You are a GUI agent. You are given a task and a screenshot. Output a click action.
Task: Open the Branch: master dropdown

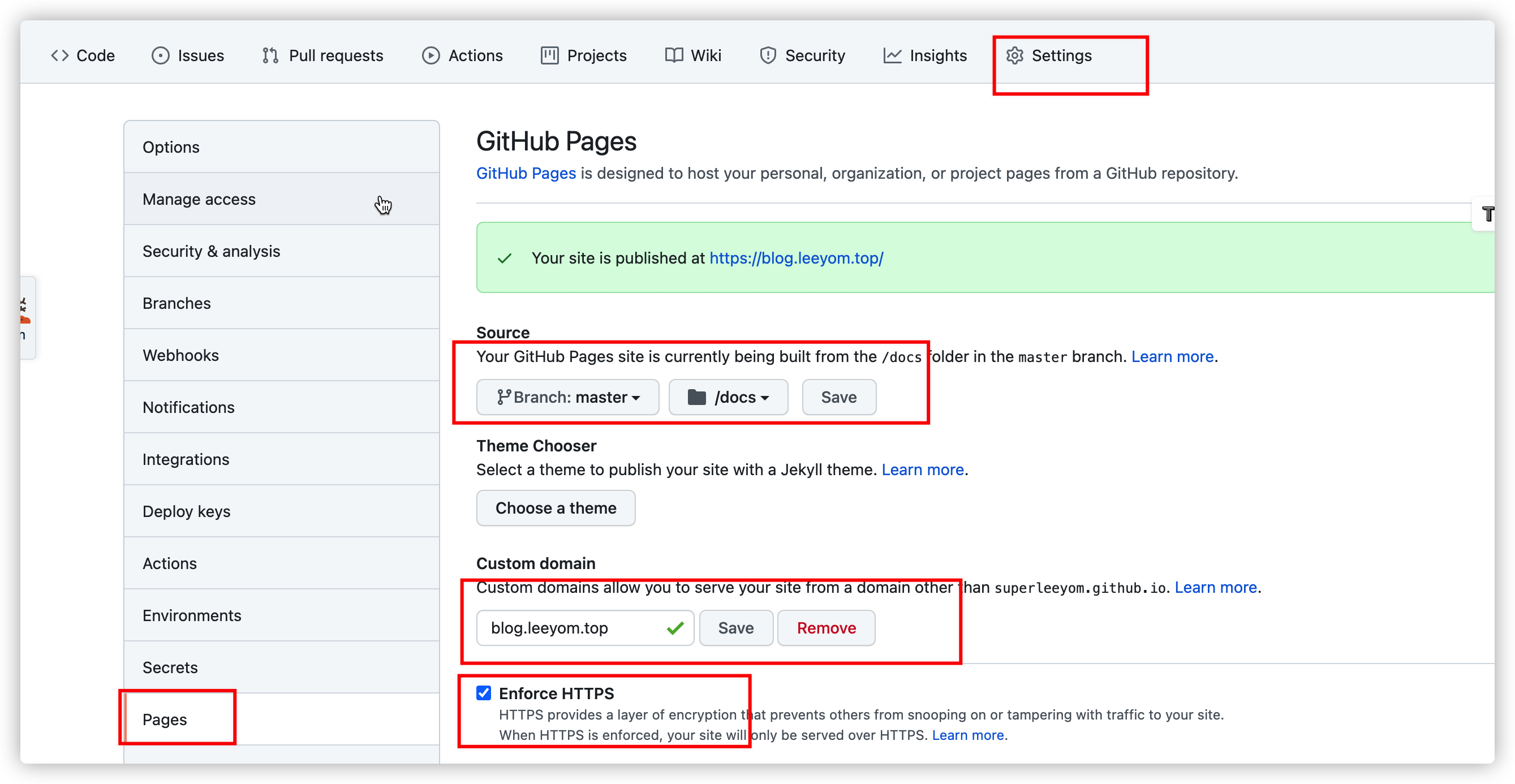(567, 397)
